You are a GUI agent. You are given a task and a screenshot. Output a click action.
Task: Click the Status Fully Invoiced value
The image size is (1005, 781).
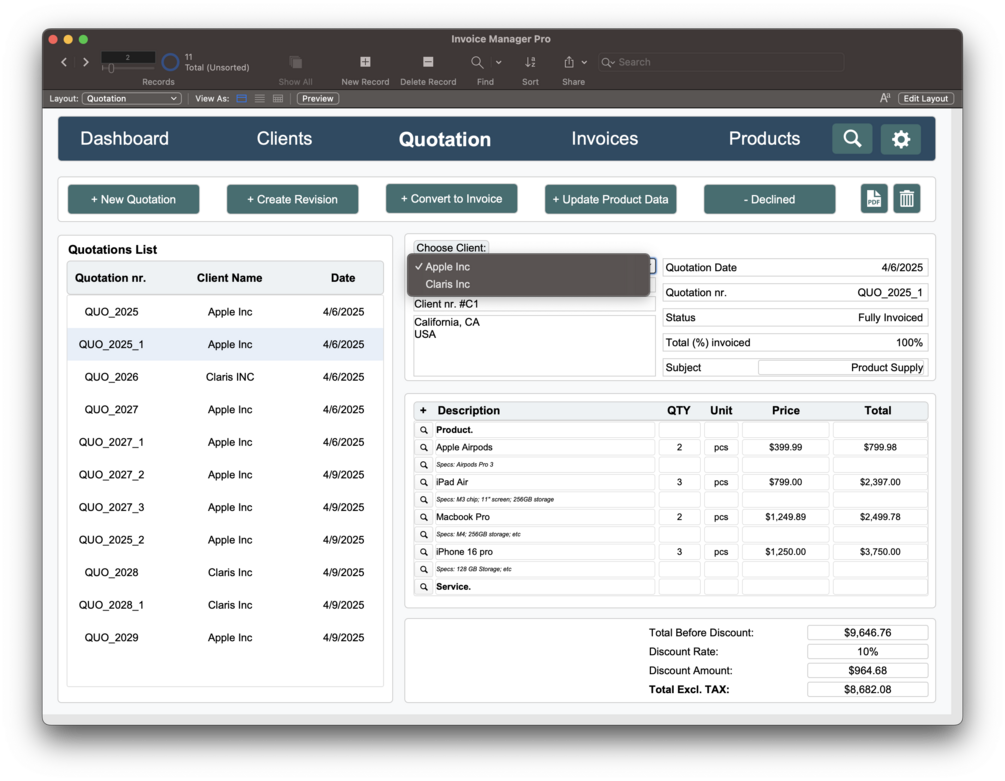[890, 318]
